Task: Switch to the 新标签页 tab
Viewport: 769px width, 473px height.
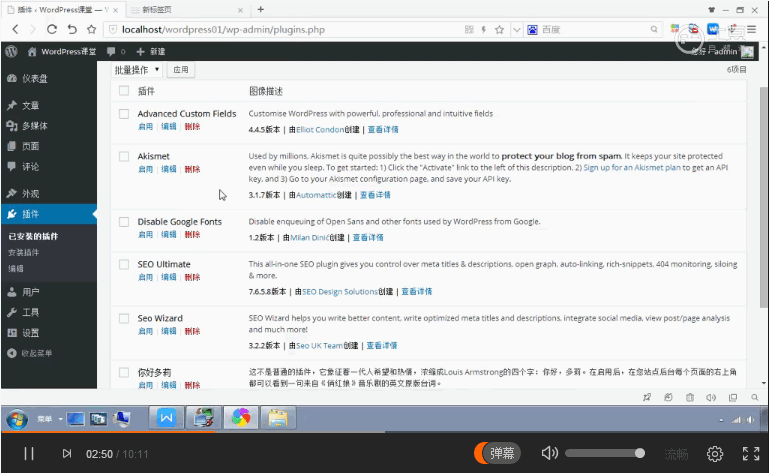Action: 186,10
